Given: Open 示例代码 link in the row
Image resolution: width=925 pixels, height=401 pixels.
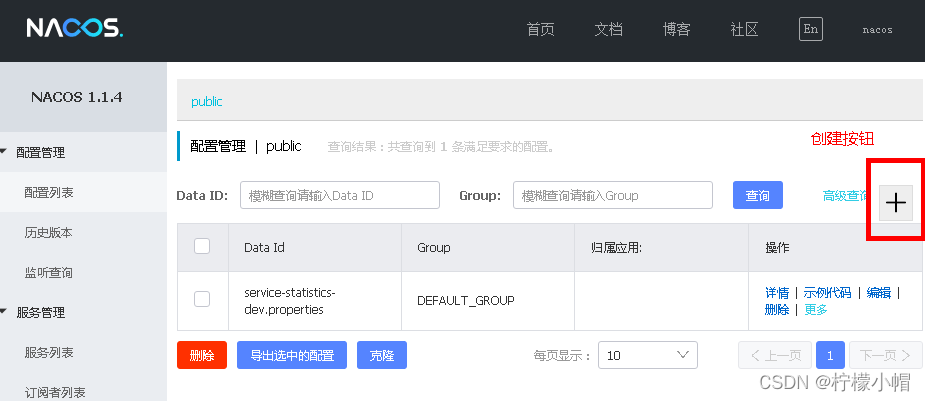Looking at the screenshot, I should point(827,292).
